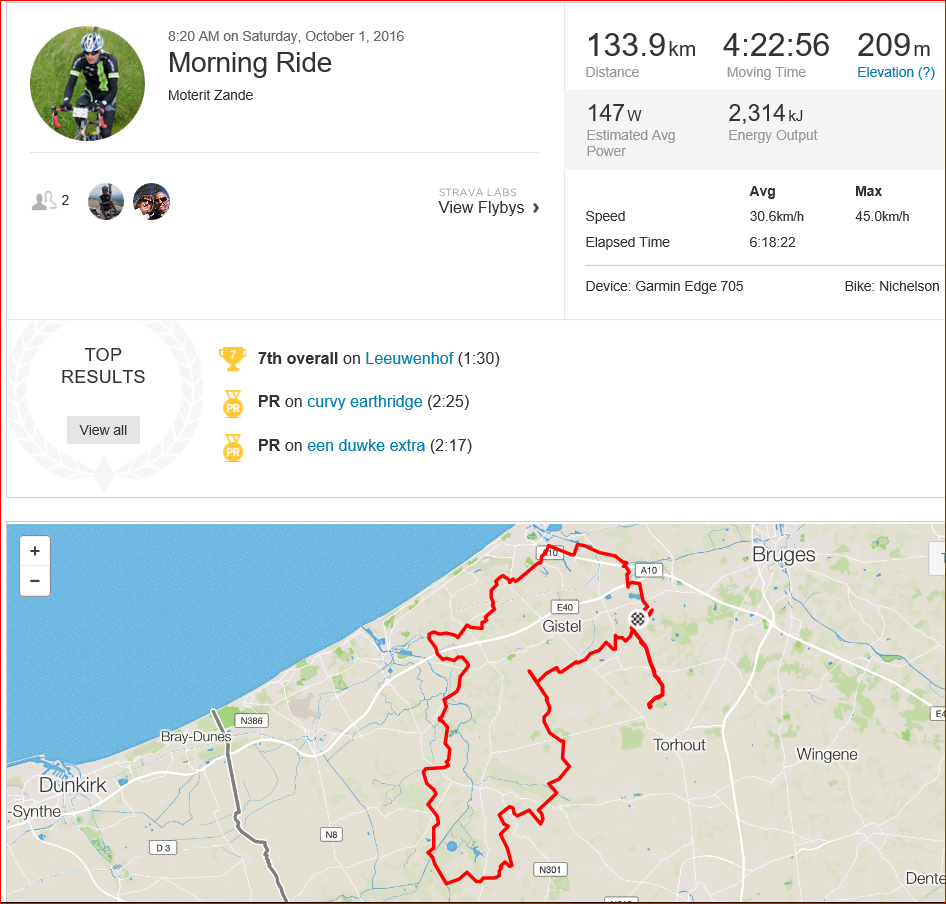This screenshot has width=946, height=904.
Task: Click the Moterit Zande athlete name
Action: tap(211, 95)
